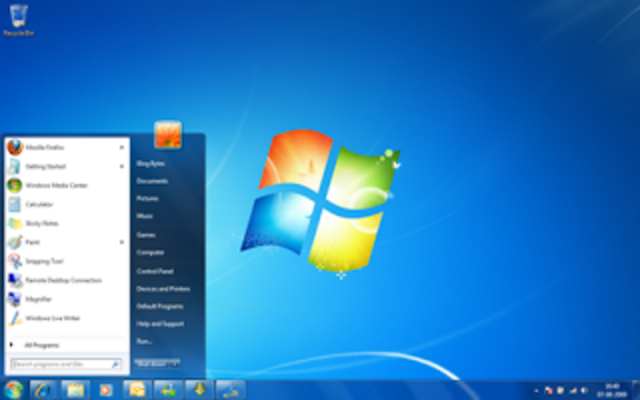Open Magnifier from the Start menu
The image size is (640, 400).
[67, 299]
